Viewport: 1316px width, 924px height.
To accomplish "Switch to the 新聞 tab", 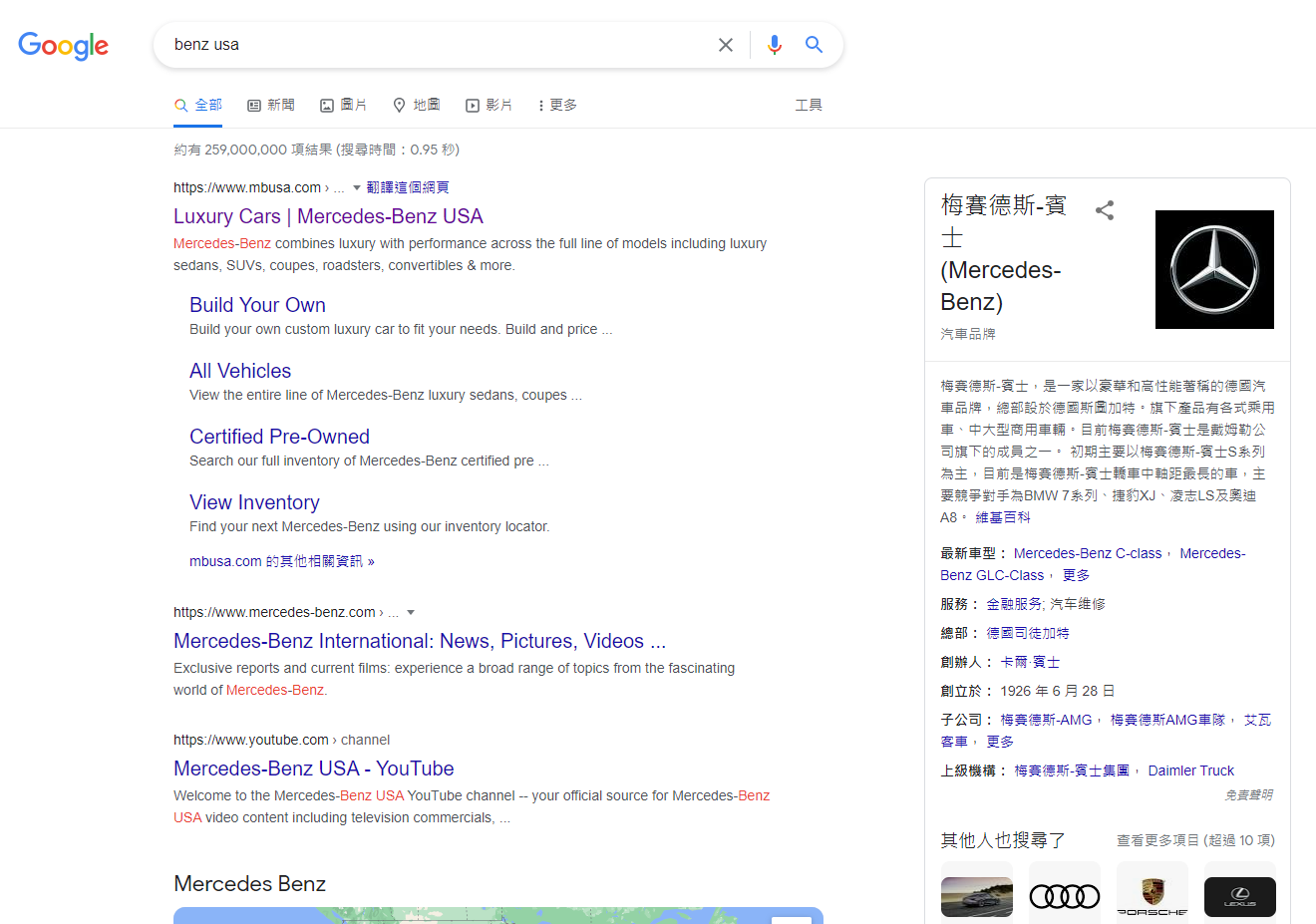I will click(x=270, y=105).
